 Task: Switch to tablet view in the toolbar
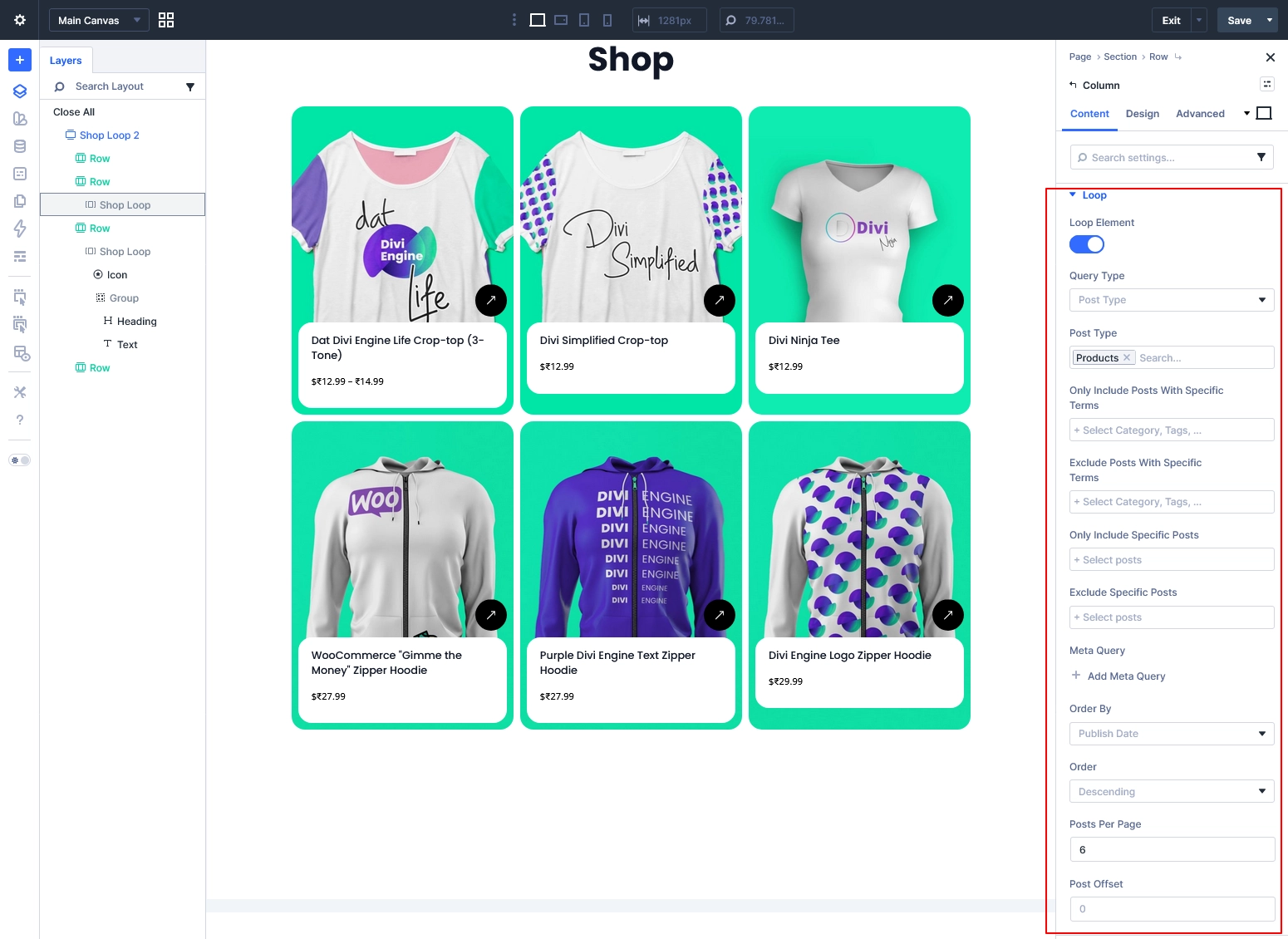(x=584, y=19)
